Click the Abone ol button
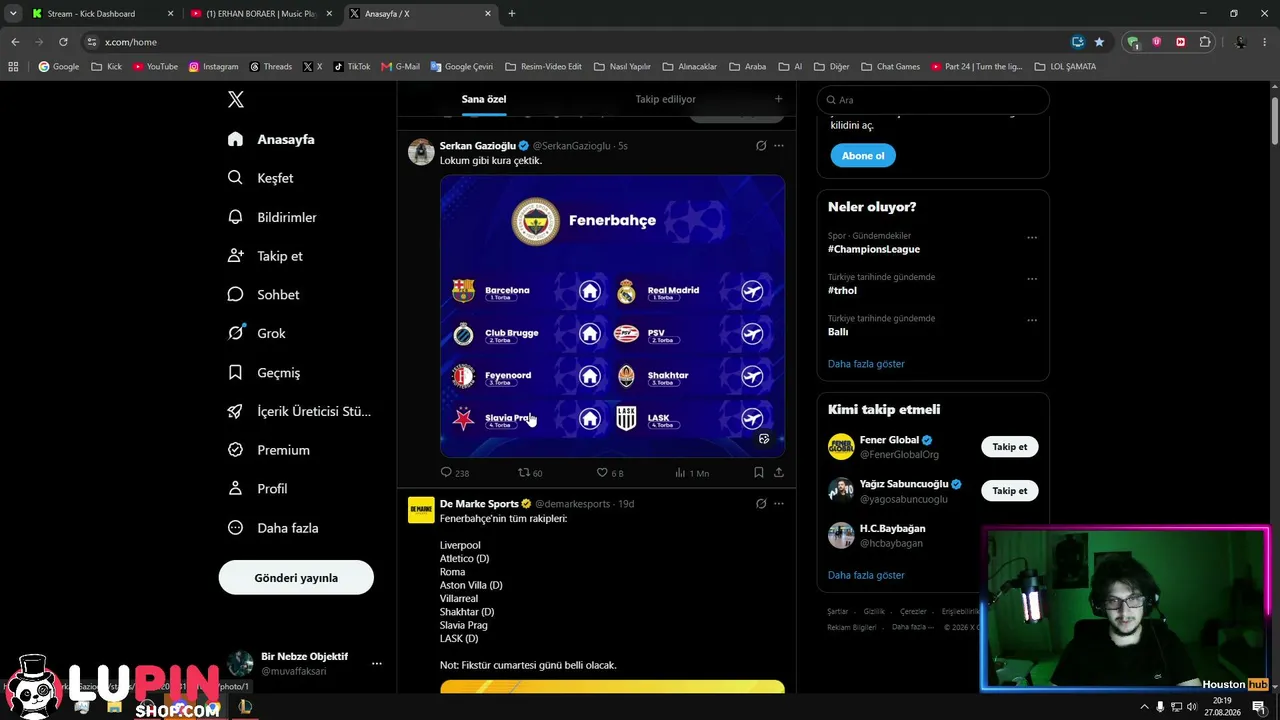 click(x=863, y=156)
